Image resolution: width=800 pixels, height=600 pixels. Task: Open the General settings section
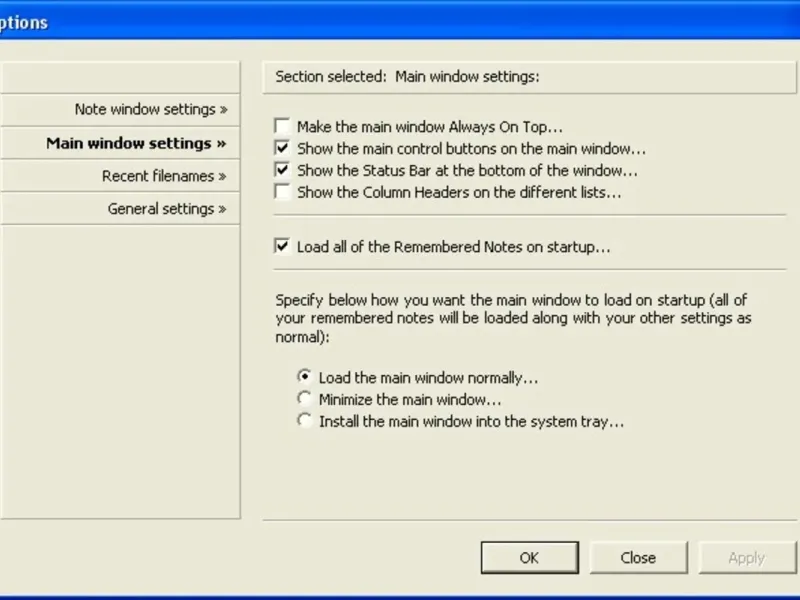166,209
